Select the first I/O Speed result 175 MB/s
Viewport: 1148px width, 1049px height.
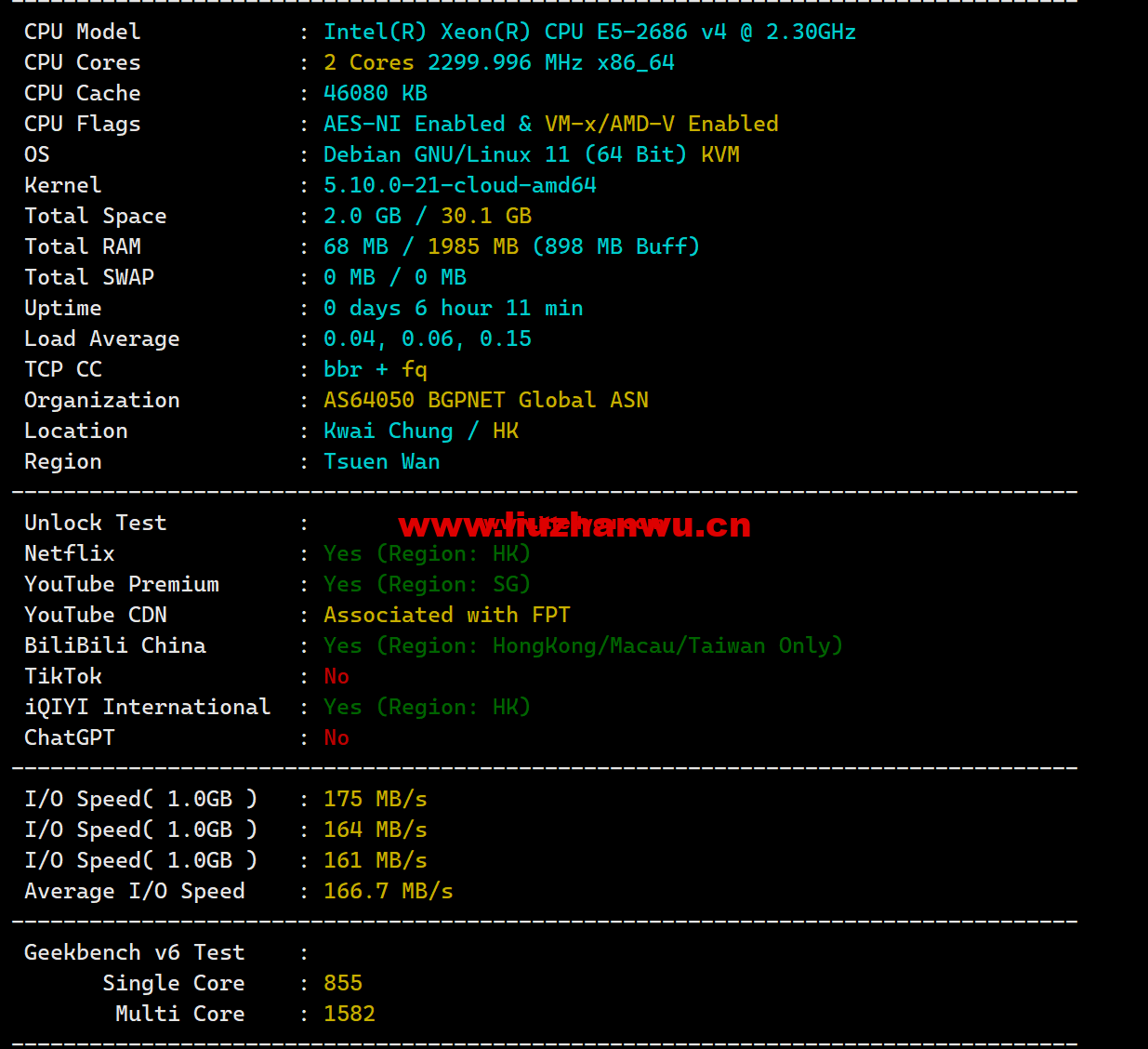click(376, 799)
